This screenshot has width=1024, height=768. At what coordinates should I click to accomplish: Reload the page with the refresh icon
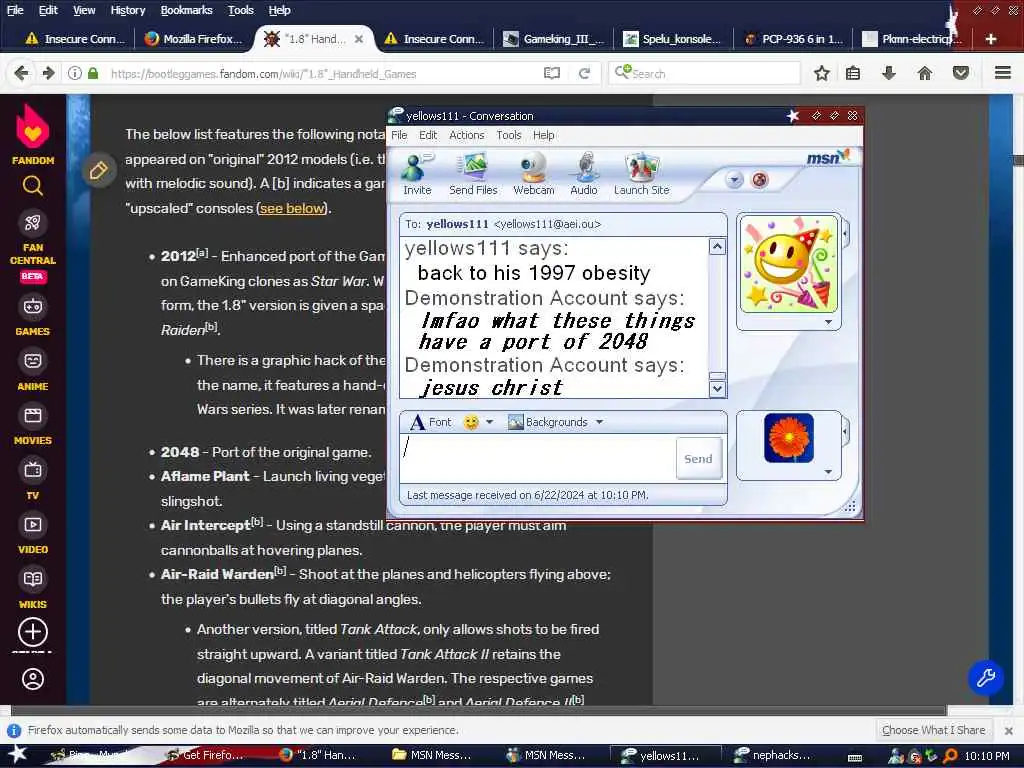(x=584, y=73)
